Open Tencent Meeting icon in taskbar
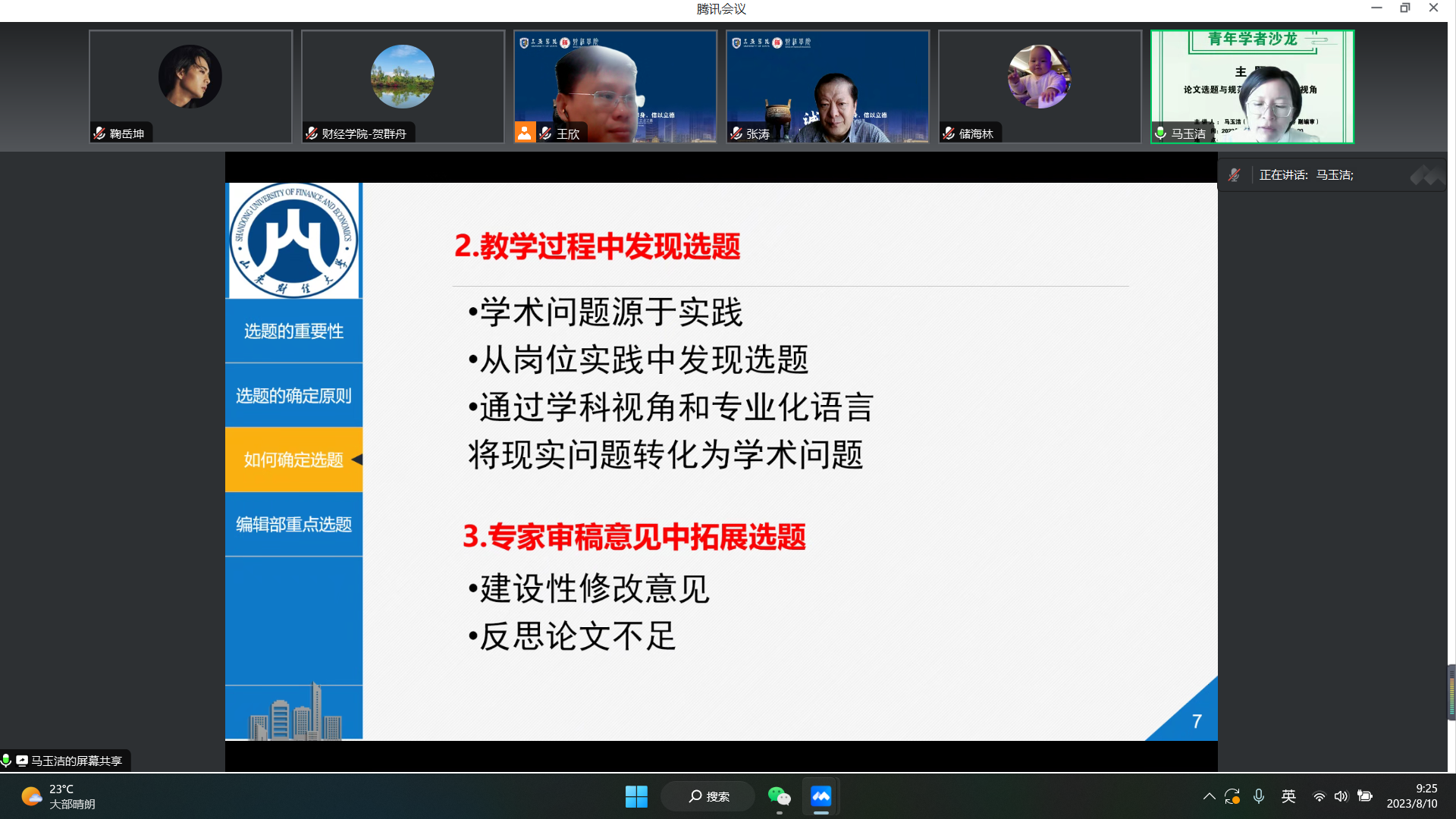Image resolution: width=1456 pixels, height=819 pixels. 821,796
